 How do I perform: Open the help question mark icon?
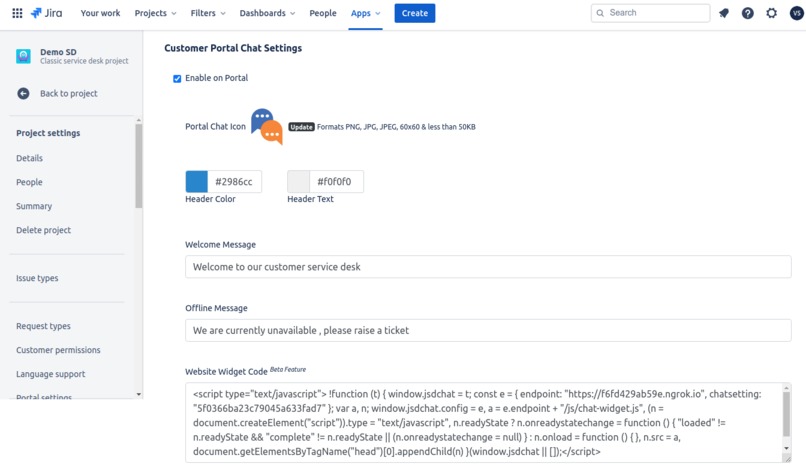click(x=747, y=13)
